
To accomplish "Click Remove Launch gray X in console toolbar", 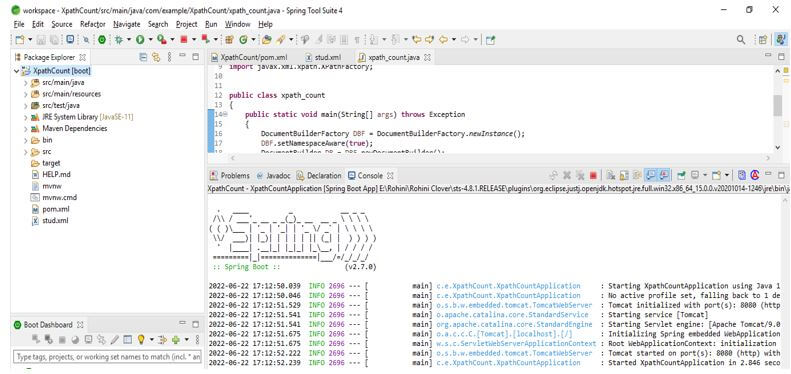I will tap(567, 175).
